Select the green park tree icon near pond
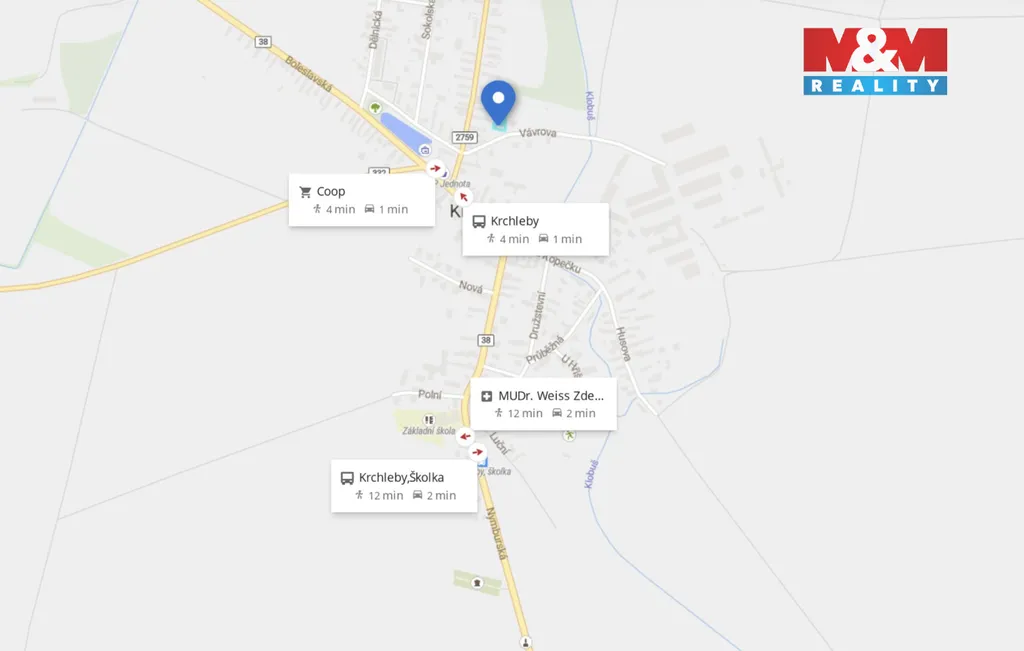Screen dimensions: 1024x651 375,108
